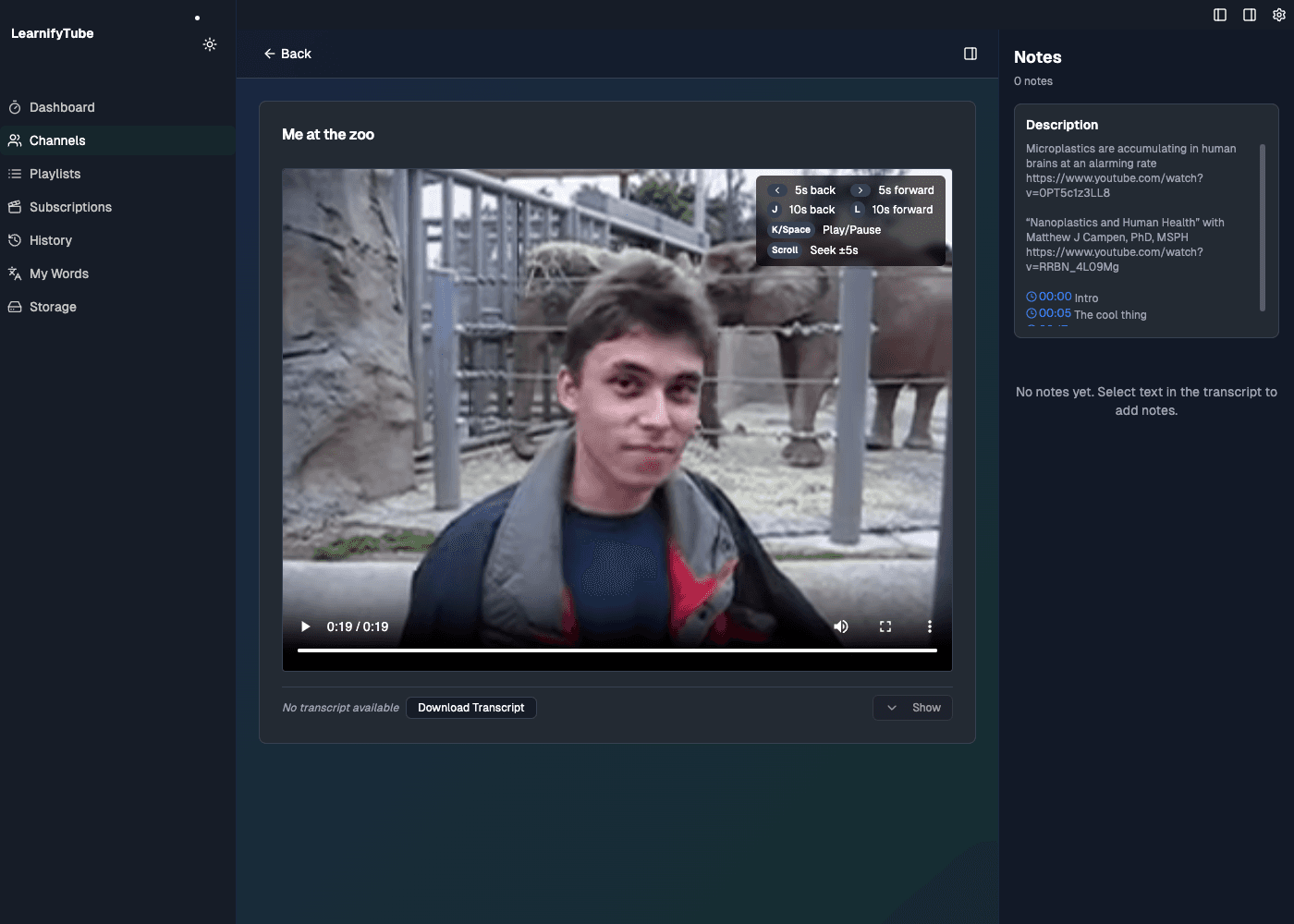
Task: Select Channels in the sidebar
Action: tap(56, 140)
